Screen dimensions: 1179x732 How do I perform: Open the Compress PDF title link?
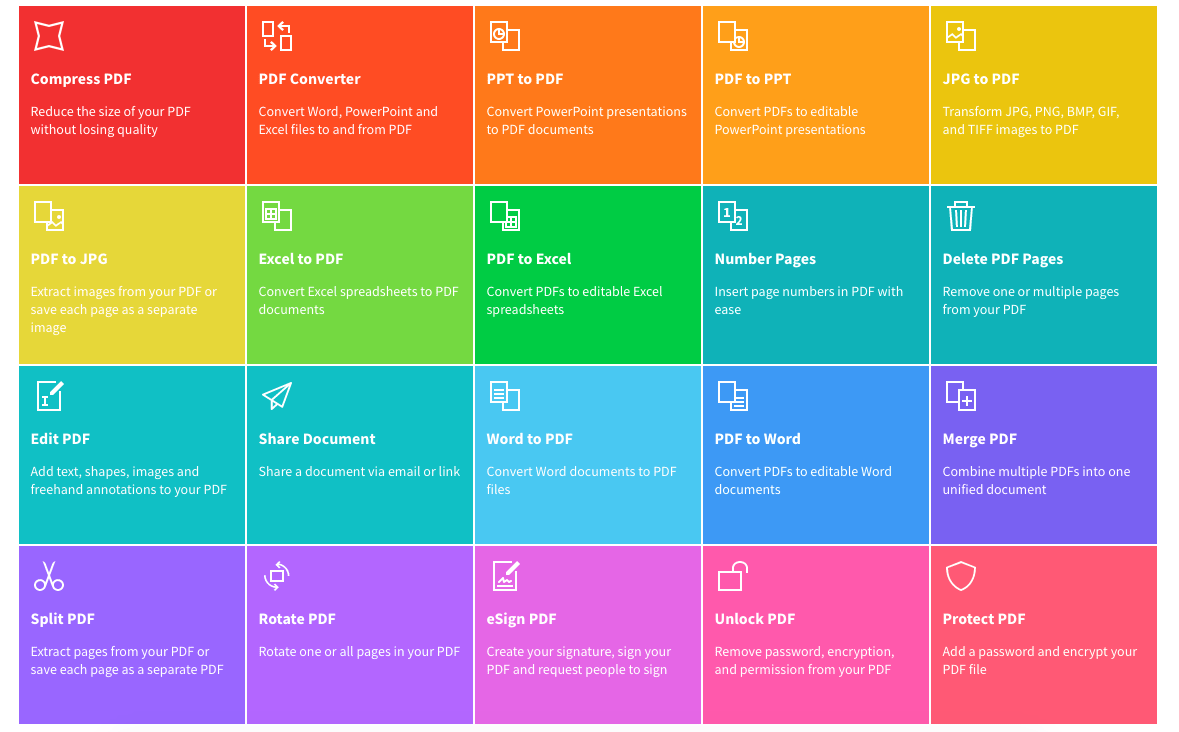point(80,79)
